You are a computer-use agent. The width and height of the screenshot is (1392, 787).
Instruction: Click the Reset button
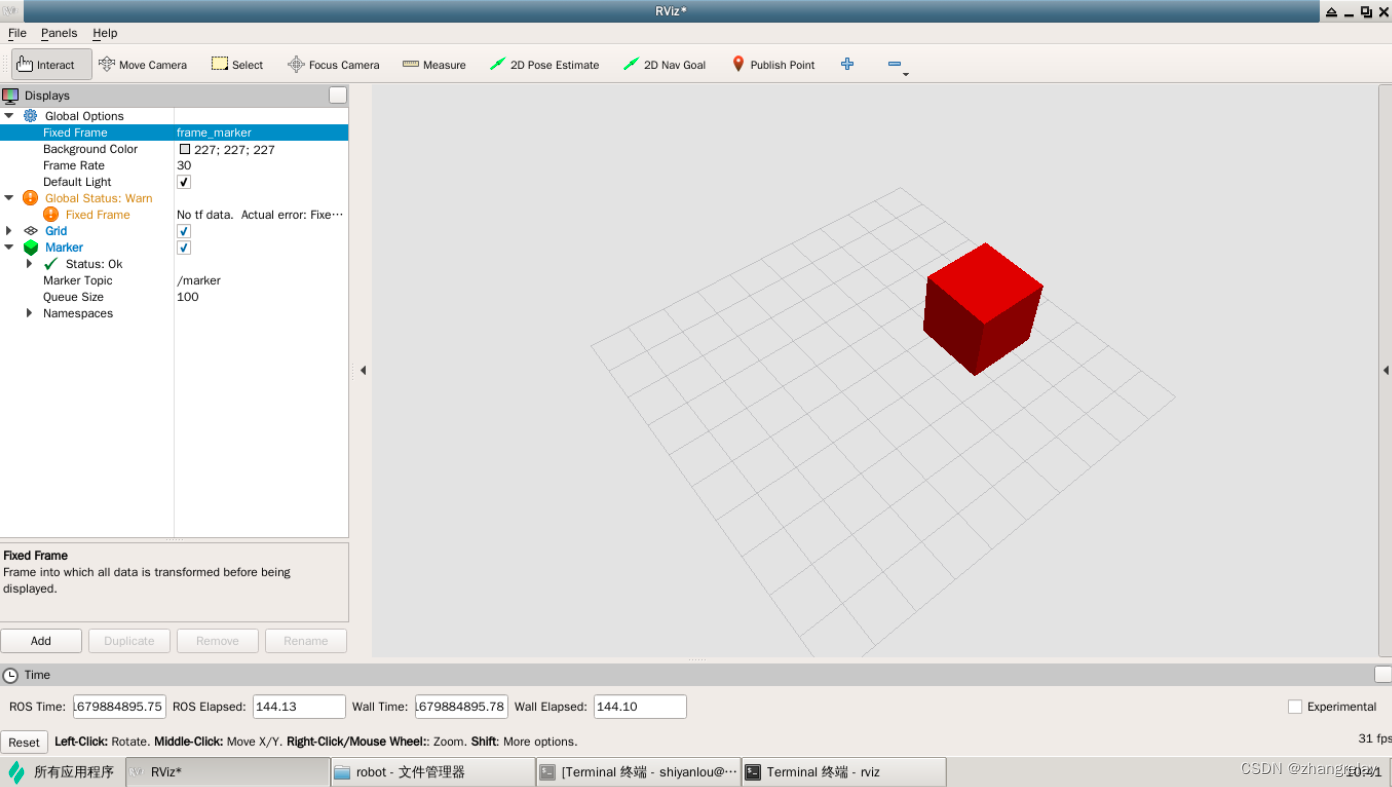(x=24, y=742)
